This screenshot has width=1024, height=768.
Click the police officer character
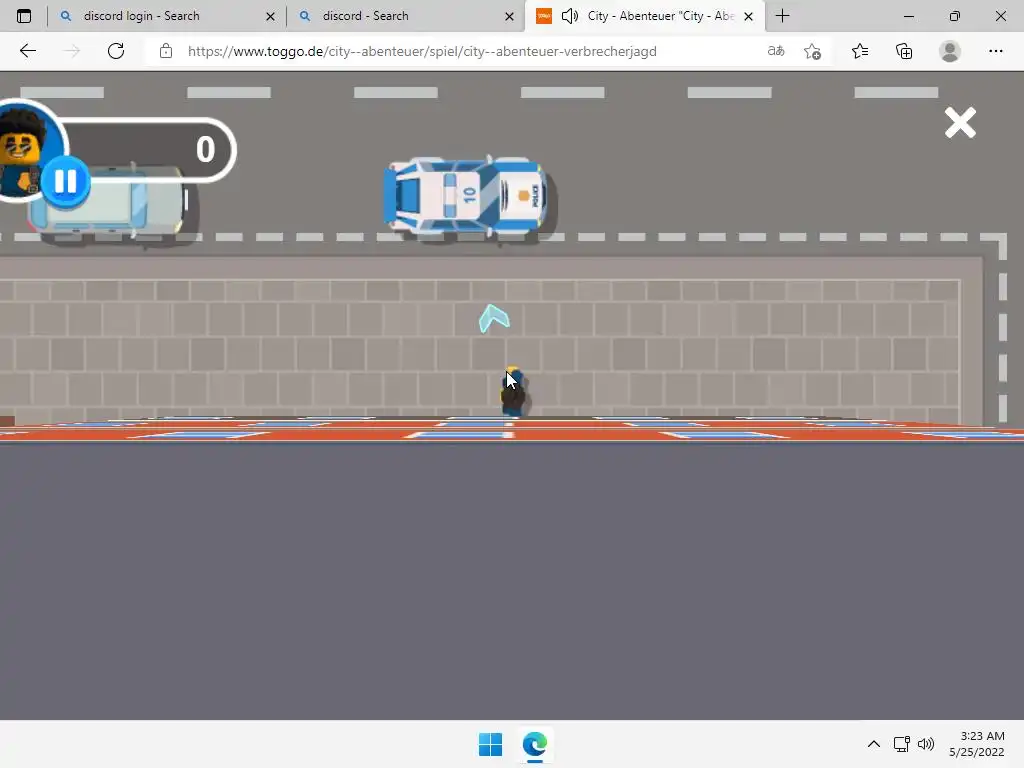pyautogui.click(x=513, y=392)
